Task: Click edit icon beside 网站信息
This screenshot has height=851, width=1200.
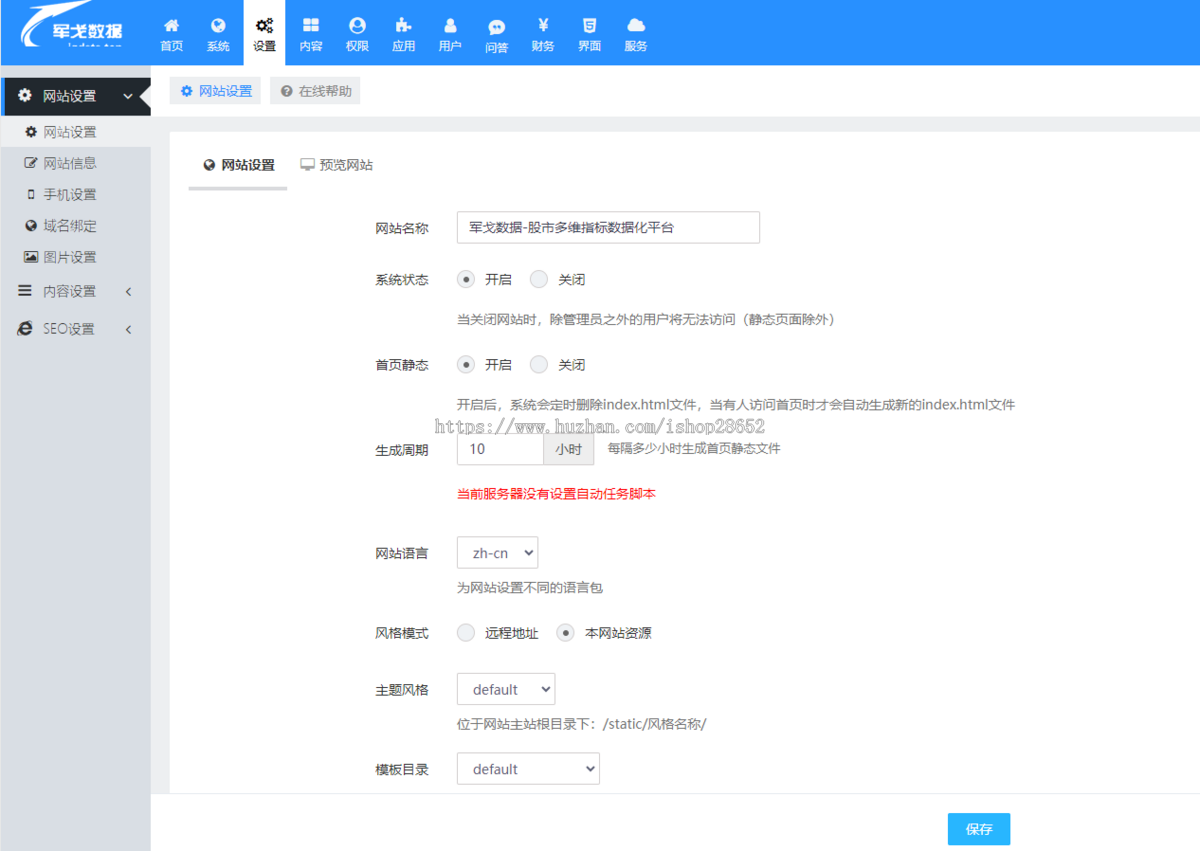Action: click(x=31, y=163)
